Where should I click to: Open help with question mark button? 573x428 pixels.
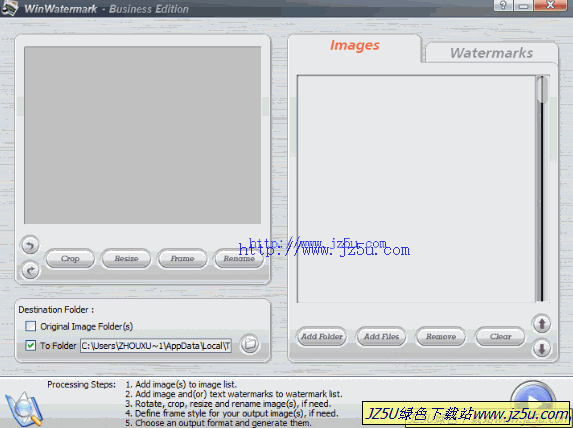(503, 5)
